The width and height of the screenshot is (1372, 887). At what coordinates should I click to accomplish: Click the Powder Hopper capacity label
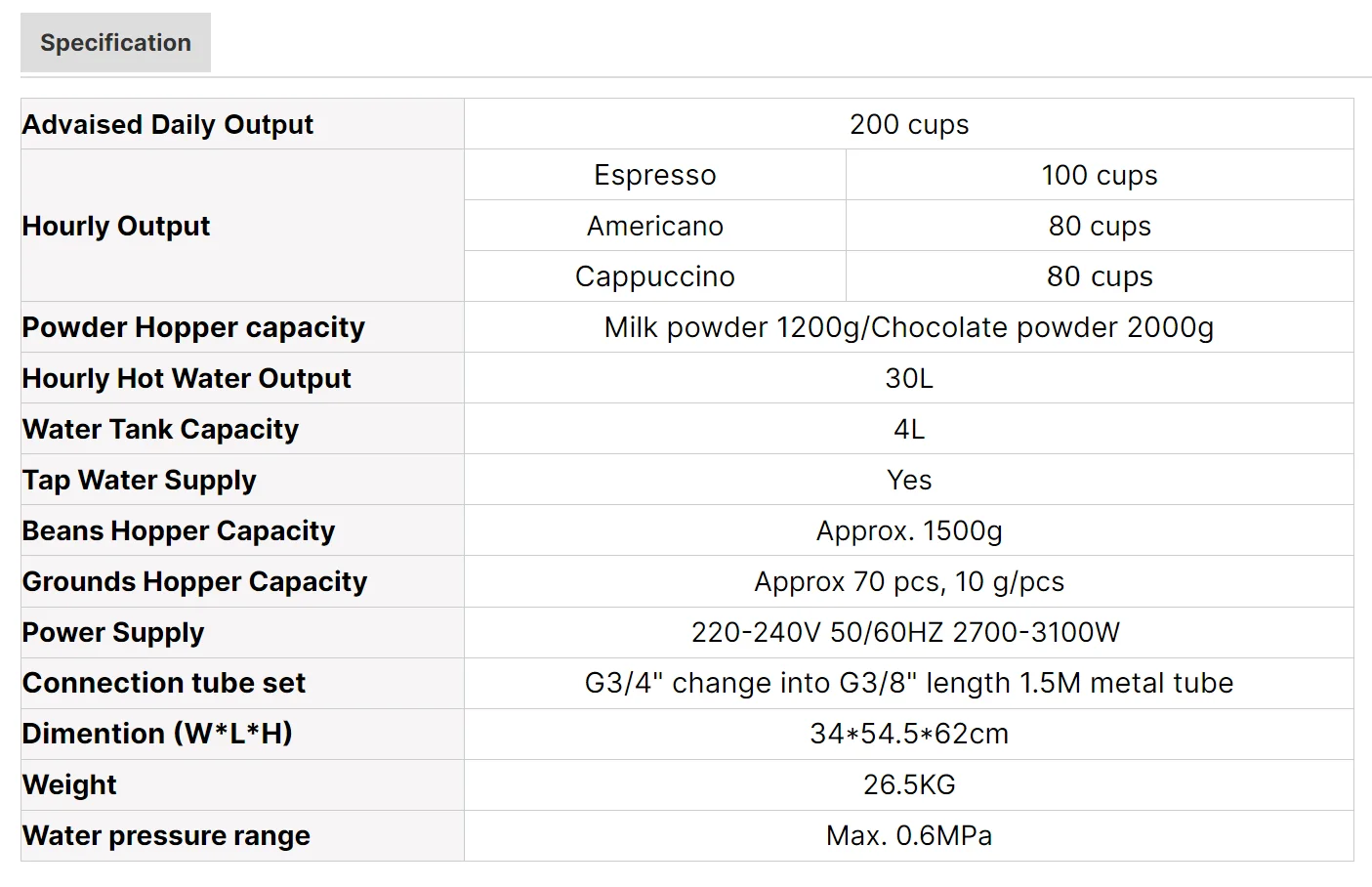point(193,328)
